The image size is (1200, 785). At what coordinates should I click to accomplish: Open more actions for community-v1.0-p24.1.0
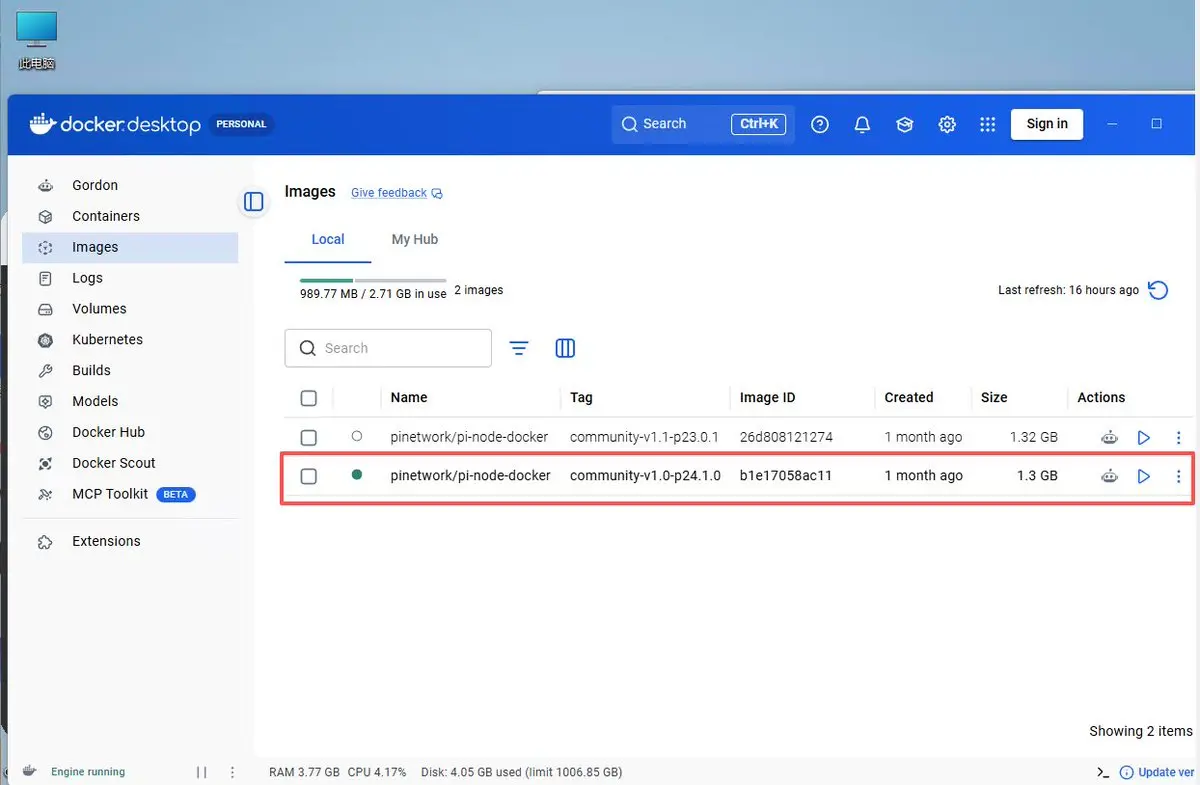pos(1179,476)
